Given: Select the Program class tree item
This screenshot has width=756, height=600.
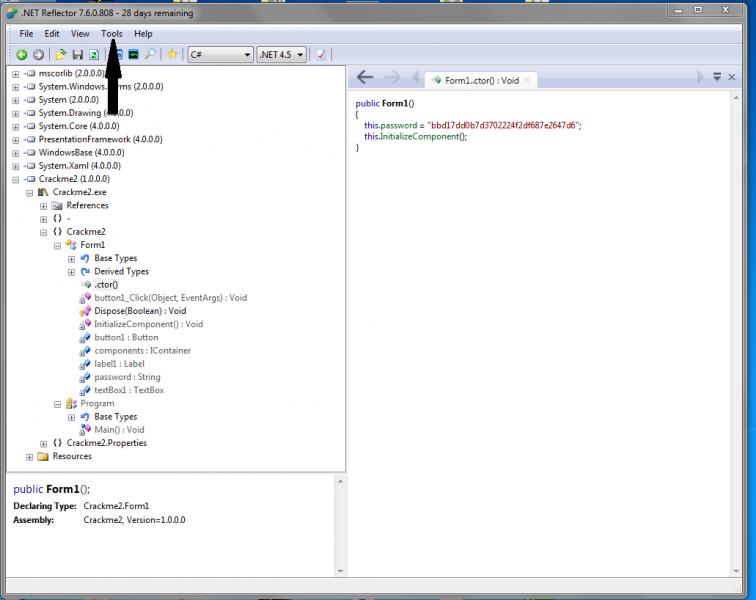Looking at the screenshot, I should click(97, 403).
